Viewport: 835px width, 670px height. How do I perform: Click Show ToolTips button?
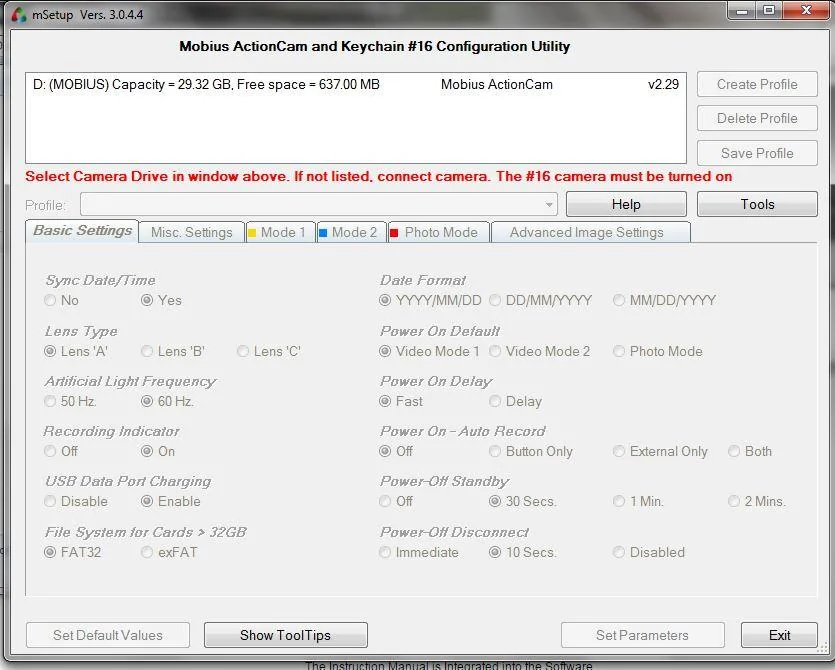pos(285,635)
